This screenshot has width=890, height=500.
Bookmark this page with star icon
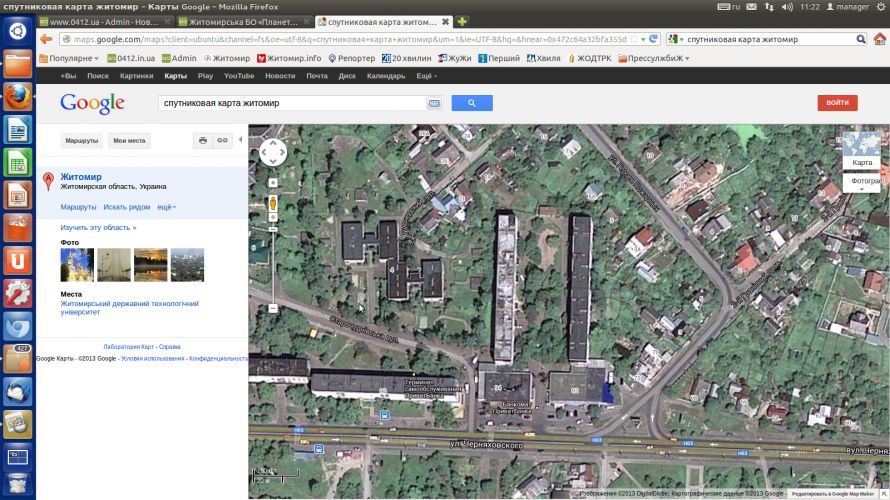click(x=633, y=39)
